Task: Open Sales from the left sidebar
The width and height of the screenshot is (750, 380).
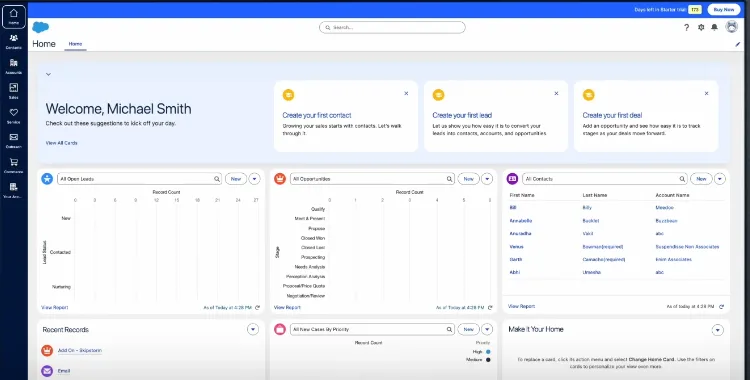Action: tap(13, 91)
